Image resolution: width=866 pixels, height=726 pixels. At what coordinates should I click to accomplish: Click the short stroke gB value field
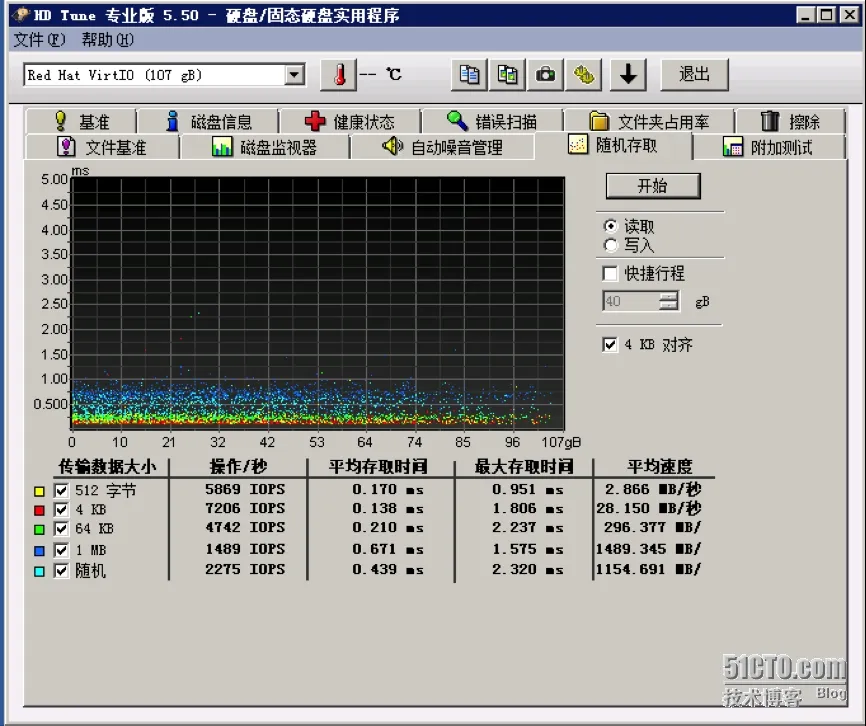[x=631, y=301]
